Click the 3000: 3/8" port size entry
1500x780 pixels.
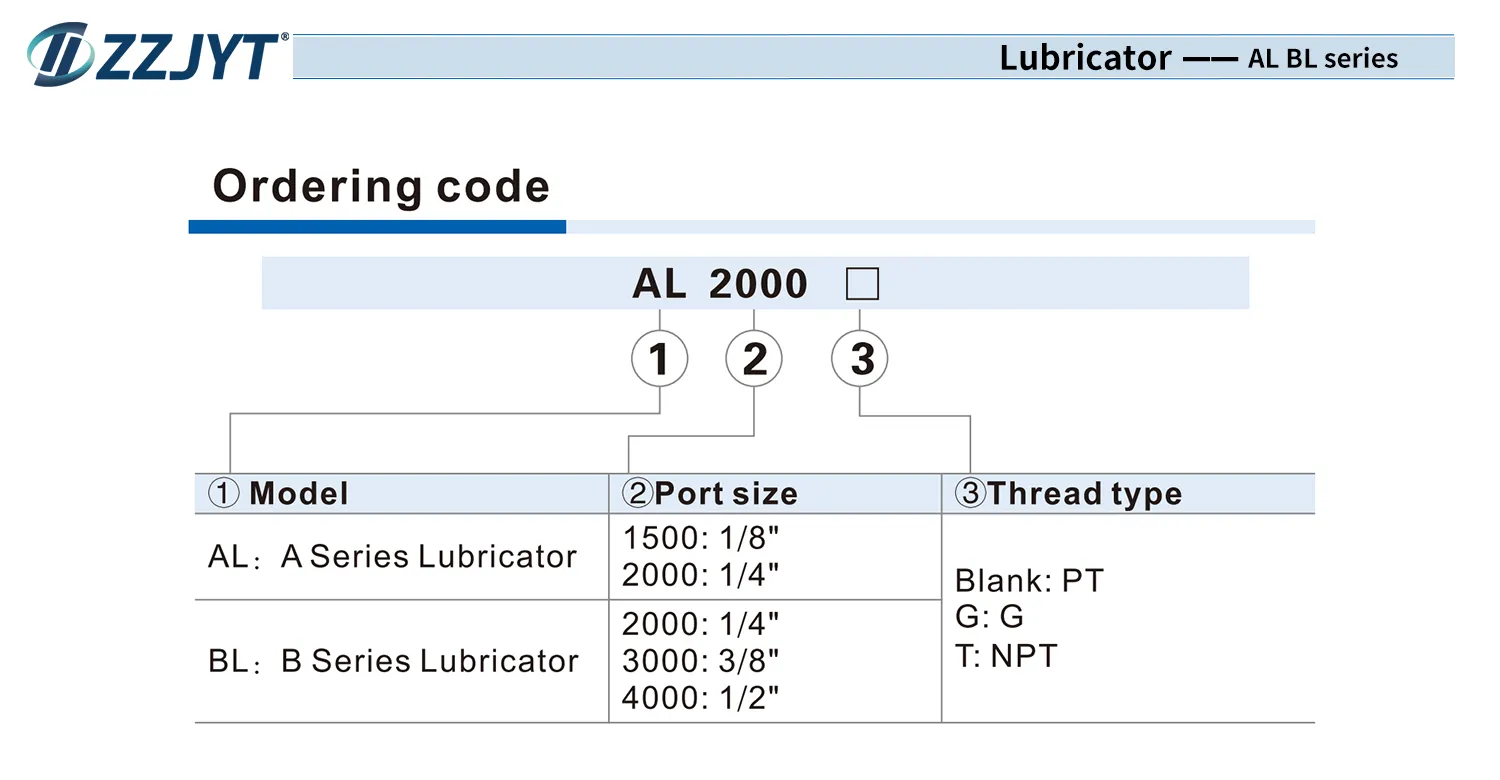(x=700, y=661)
